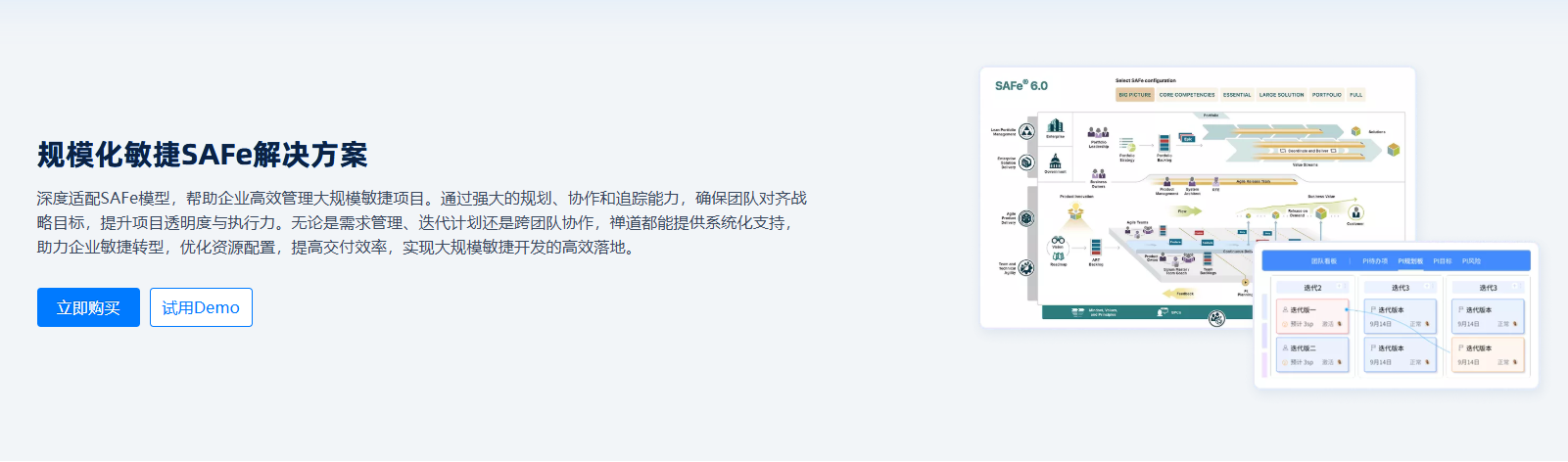The width and height of the screenshot is (1568, 462).
Task: Select BIG PICTURE tab in SAFe illustration
Action: click(1135, 95)
